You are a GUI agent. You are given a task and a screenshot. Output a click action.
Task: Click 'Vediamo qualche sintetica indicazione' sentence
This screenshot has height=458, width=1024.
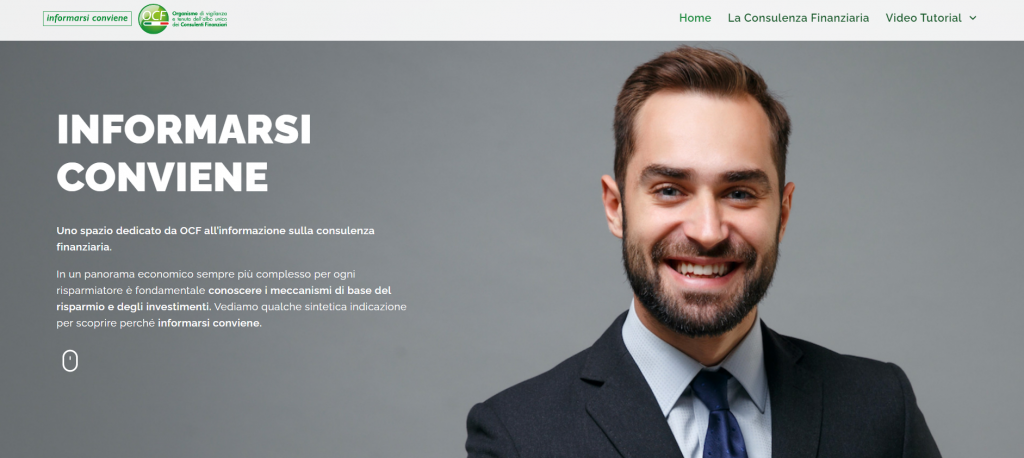click(x=310, y=306)
